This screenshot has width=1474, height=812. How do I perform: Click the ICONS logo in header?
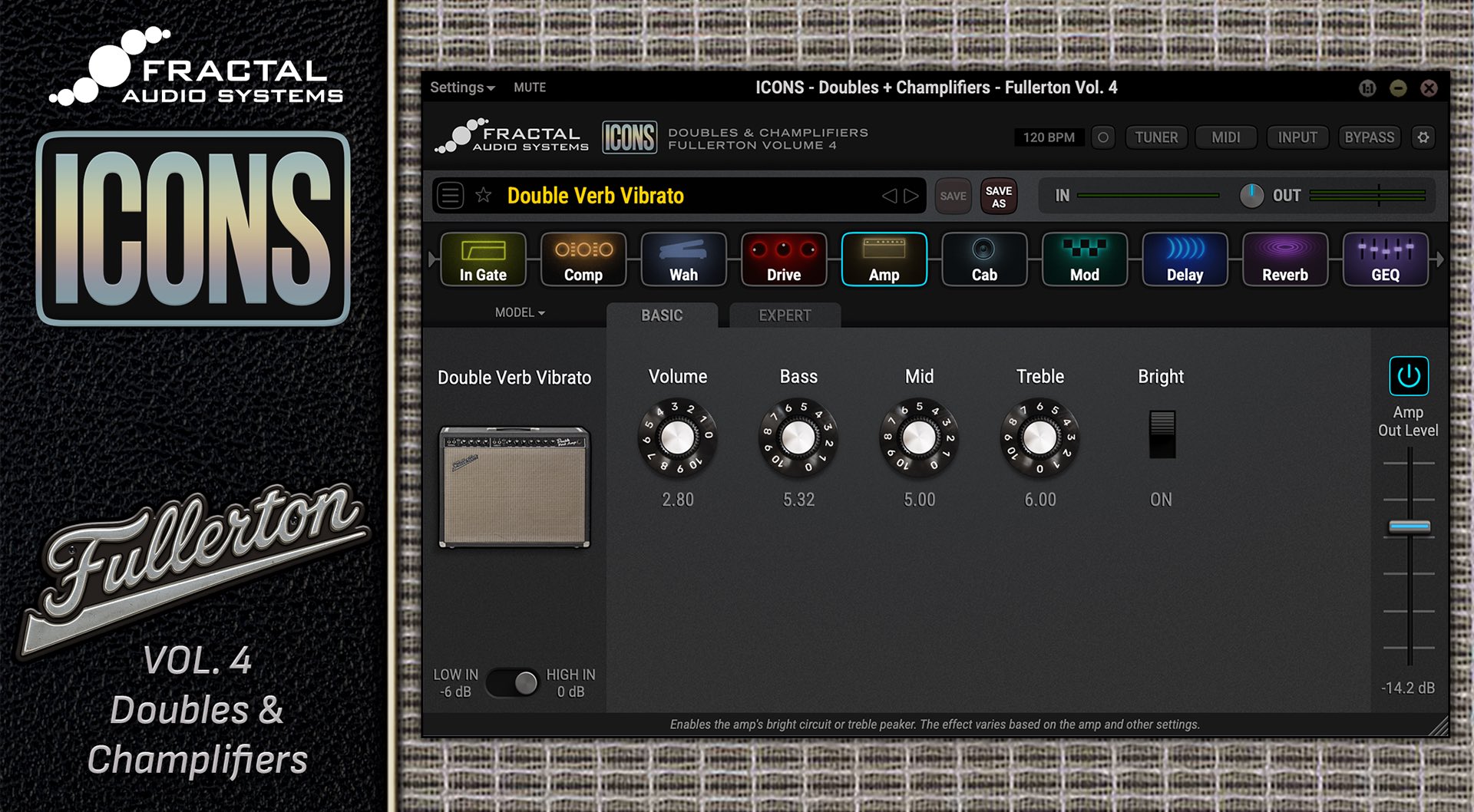tap(630, 137)
